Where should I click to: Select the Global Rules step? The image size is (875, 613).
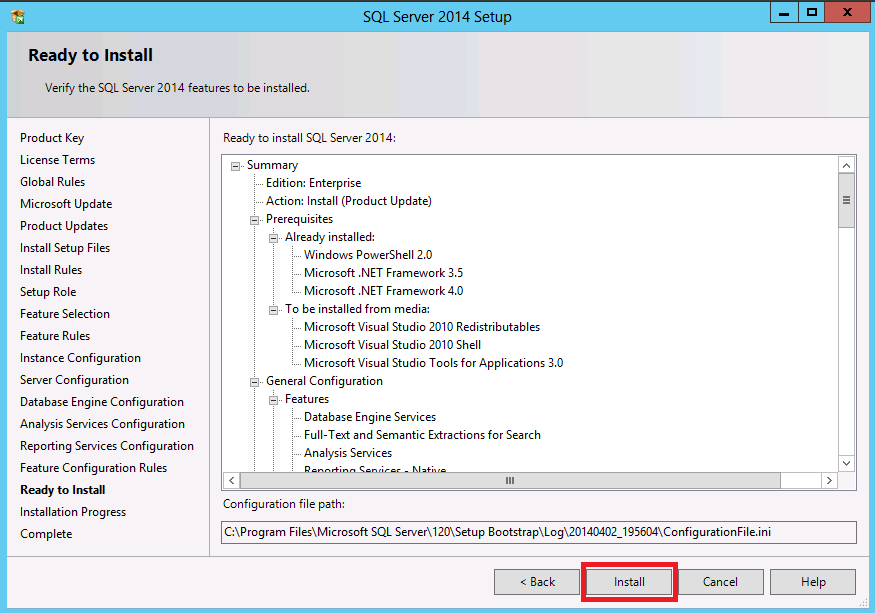[52, 182]
